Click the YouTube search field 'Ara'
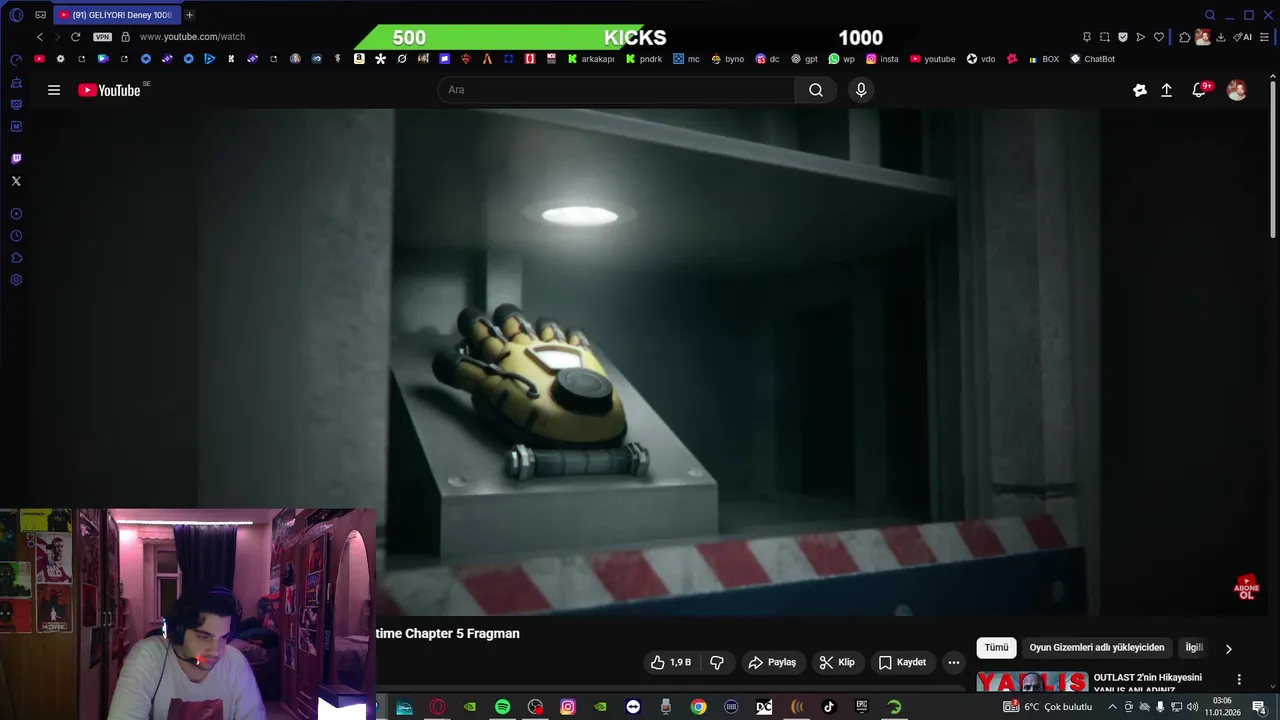 pyautogui.click(x=616, y=90)
